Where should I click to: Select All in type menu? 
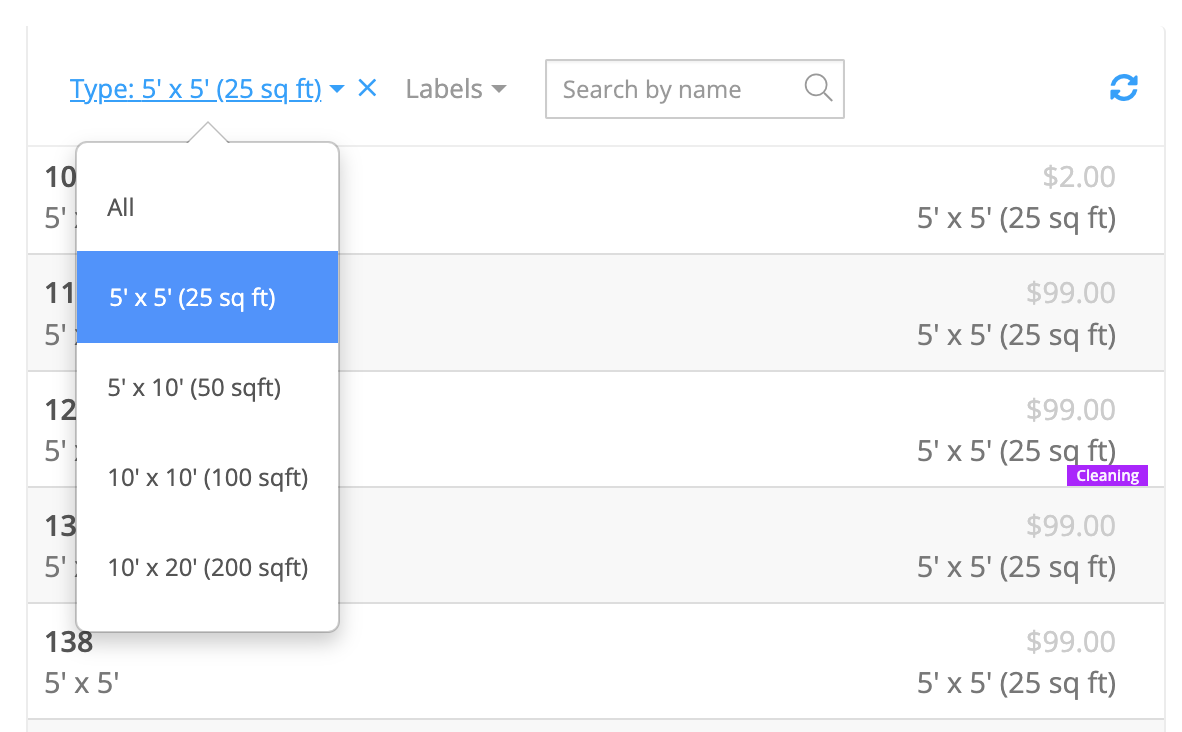click(x=121, y=207)
